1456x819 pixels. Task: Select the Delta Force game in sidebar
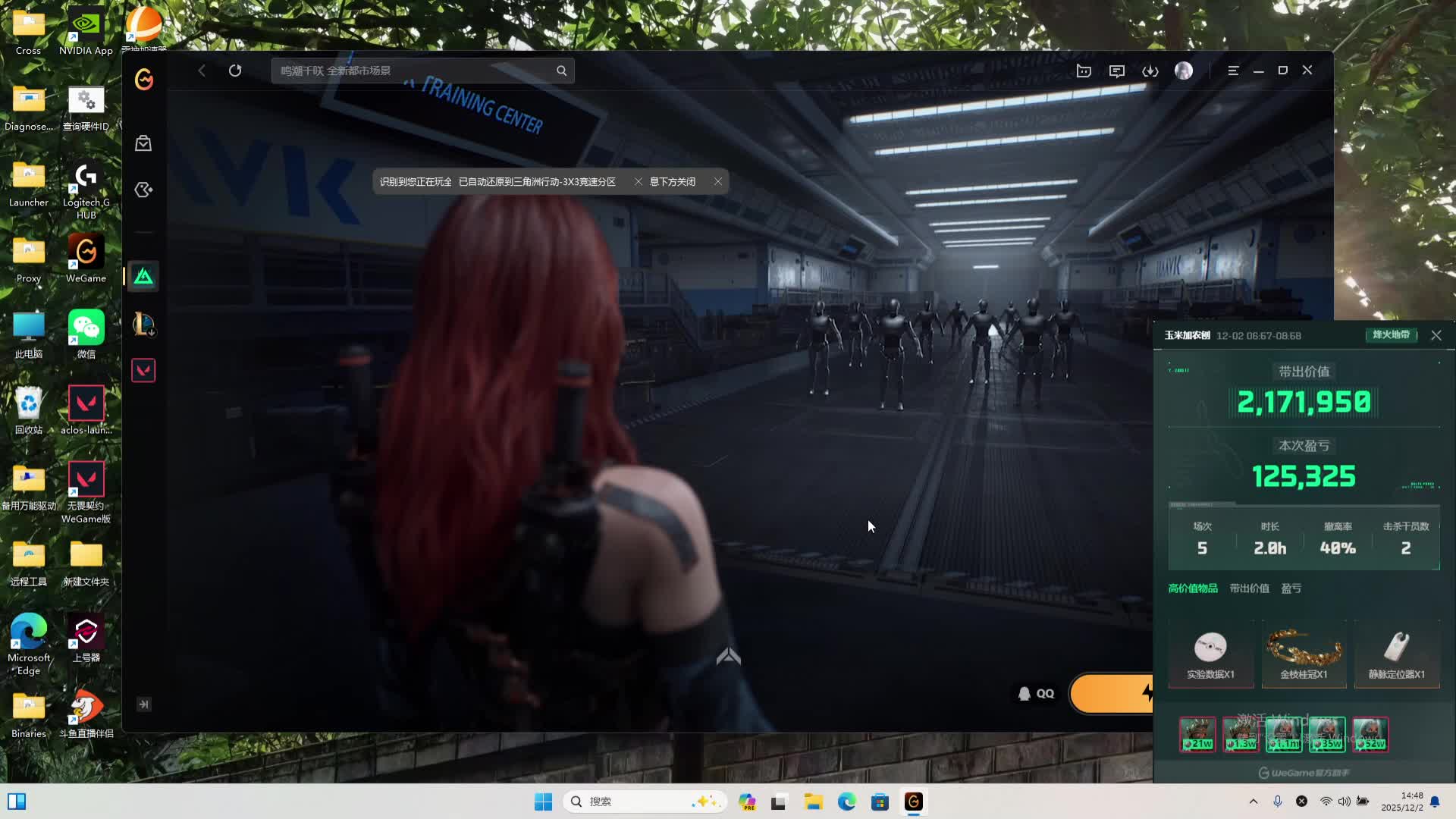click(143, 277)
